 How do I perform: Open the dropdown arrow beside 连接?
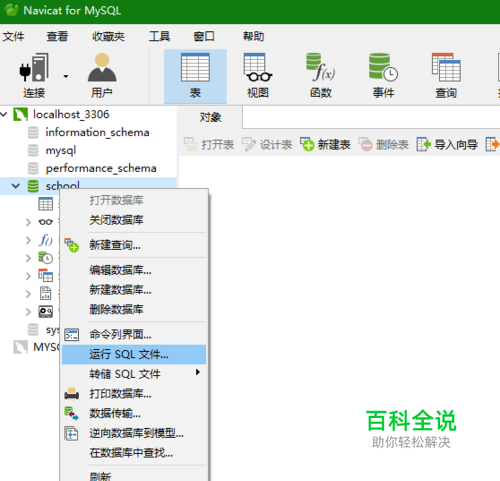click(x=66, y=76)
